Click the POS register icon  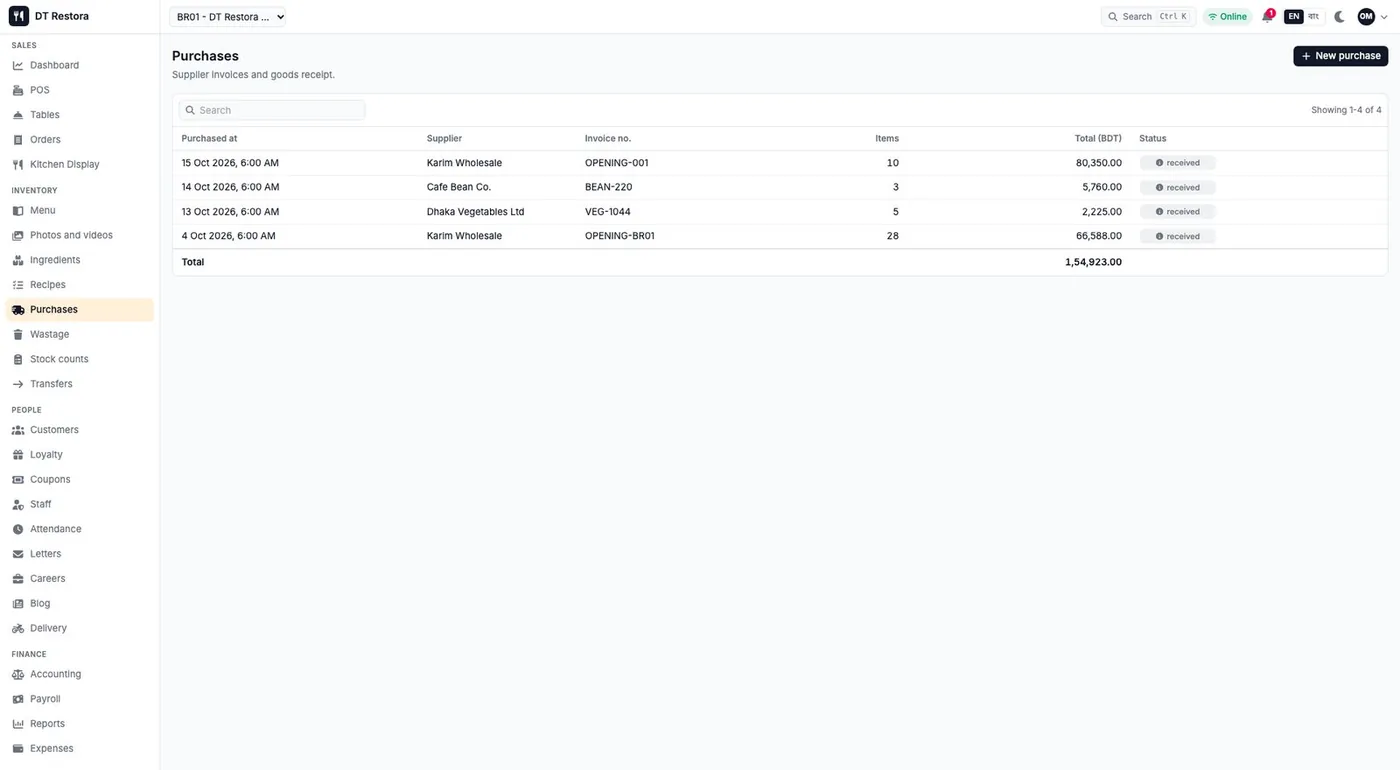[x=18, y=90]
